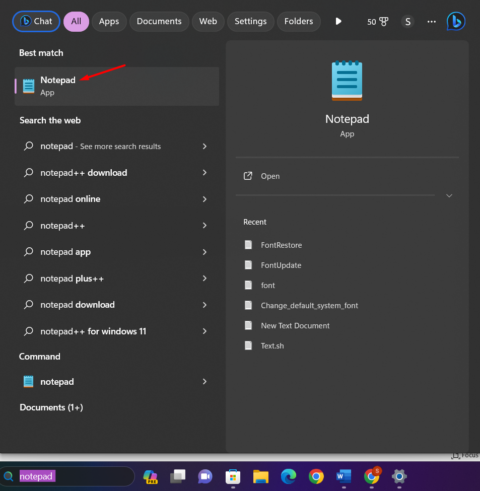Open the S account avatar
The width and height of the screenshot is (480, 491).
tap(408, 22)
